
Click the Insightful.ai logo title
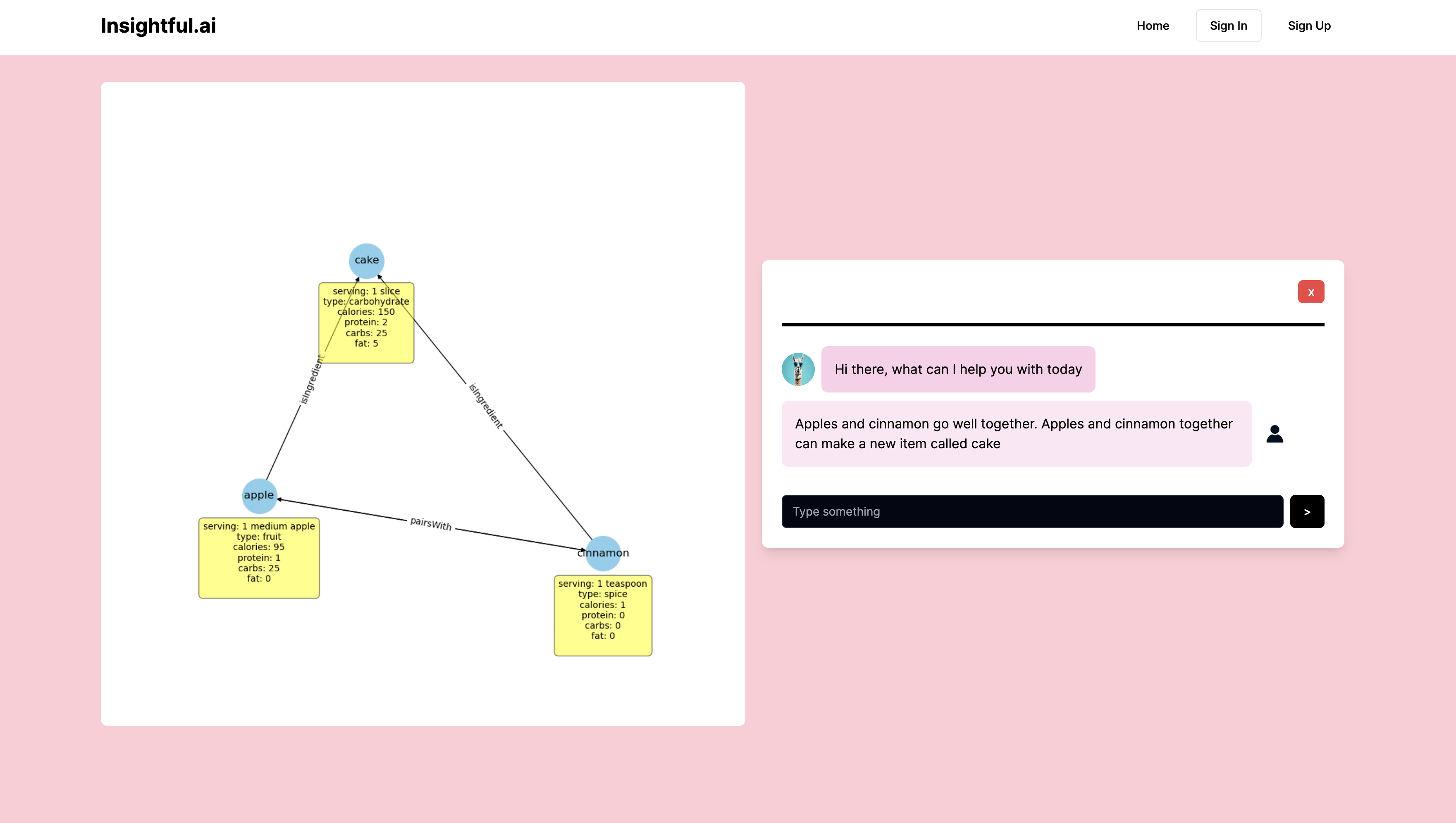158,26
